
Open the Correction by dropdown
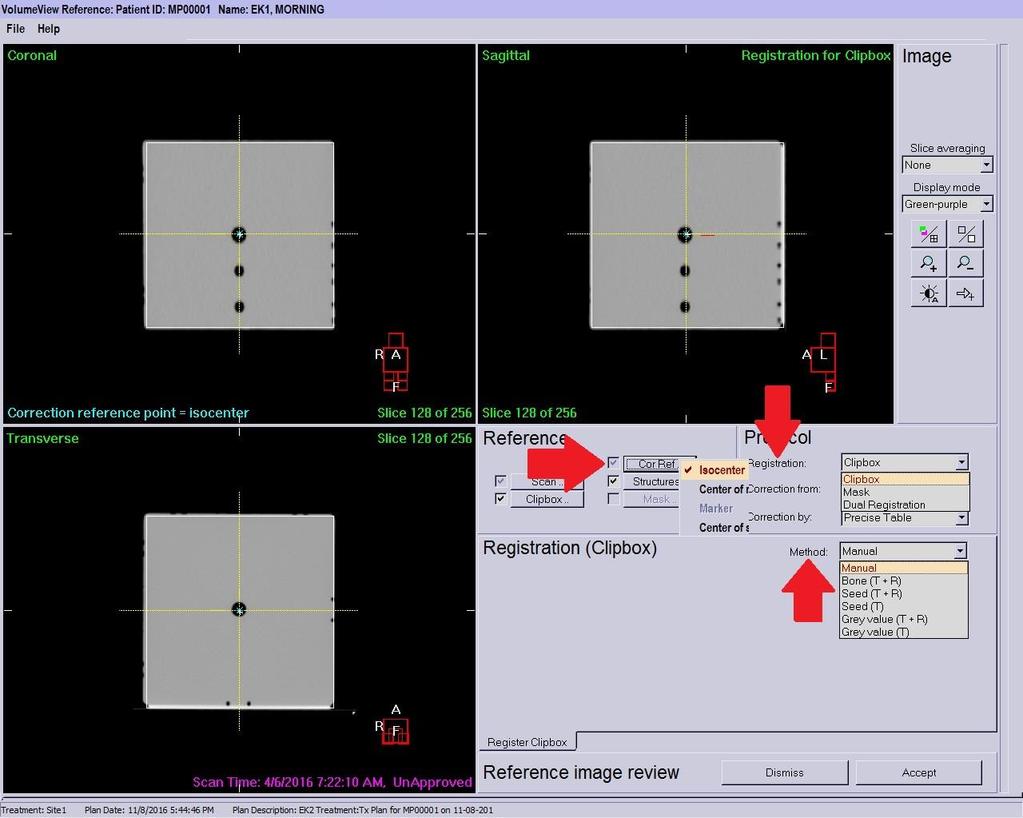(x=905, y=518)
